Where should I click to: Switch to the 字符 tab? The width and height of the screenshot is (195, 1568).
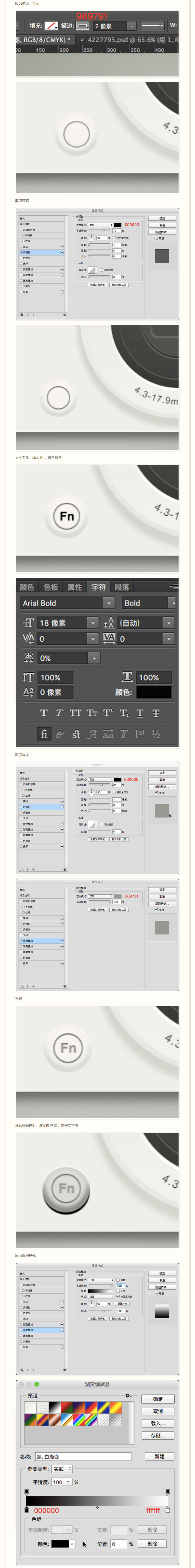point(98,587)
